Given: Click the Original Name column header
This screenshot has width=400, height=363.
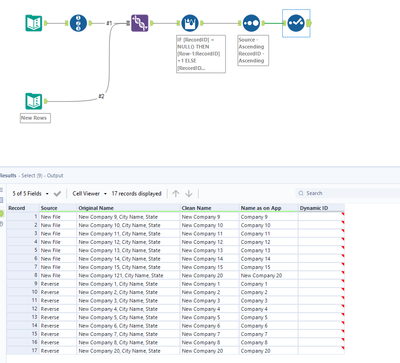Looking at the screenshot, I should click(x=128, y=208).
